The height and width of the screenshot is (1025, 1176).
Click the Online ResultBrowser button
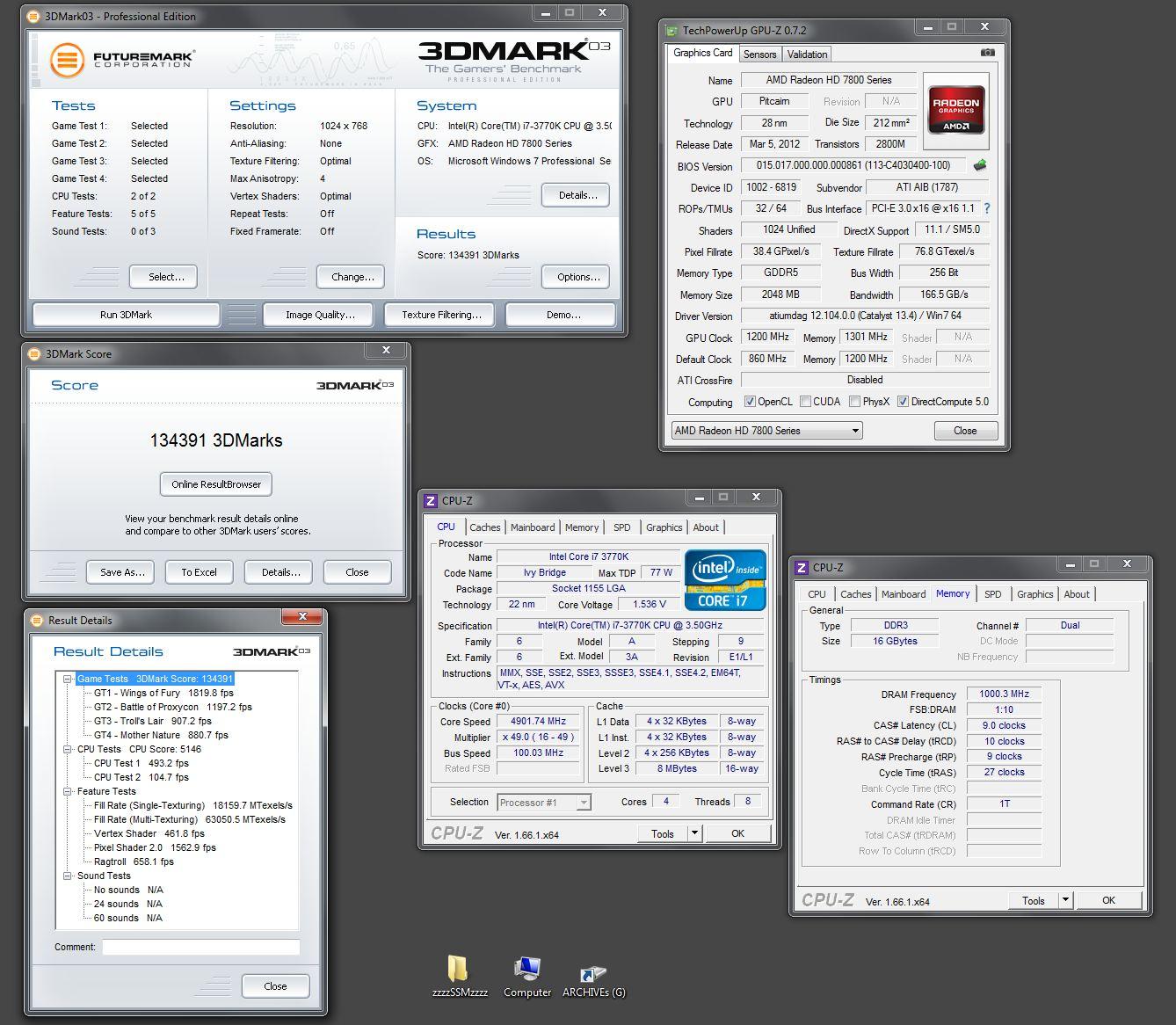pyautogui.click(x=216, y=484)
